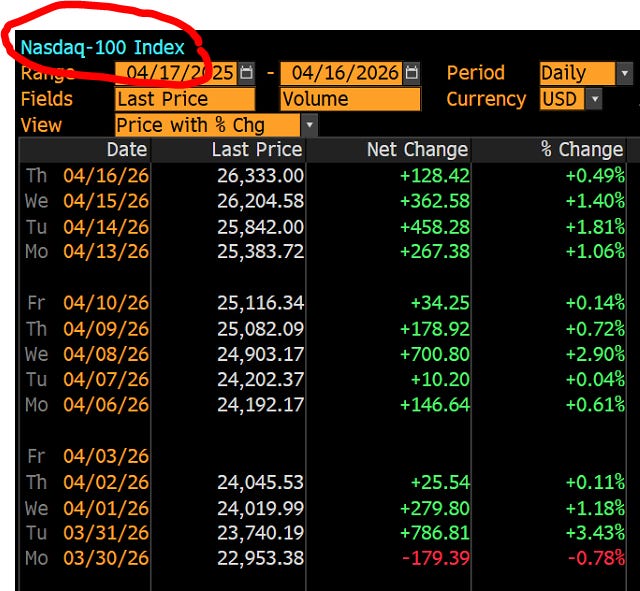
Task: Click last price 24,192.17
Action: [x=260, y=405]
